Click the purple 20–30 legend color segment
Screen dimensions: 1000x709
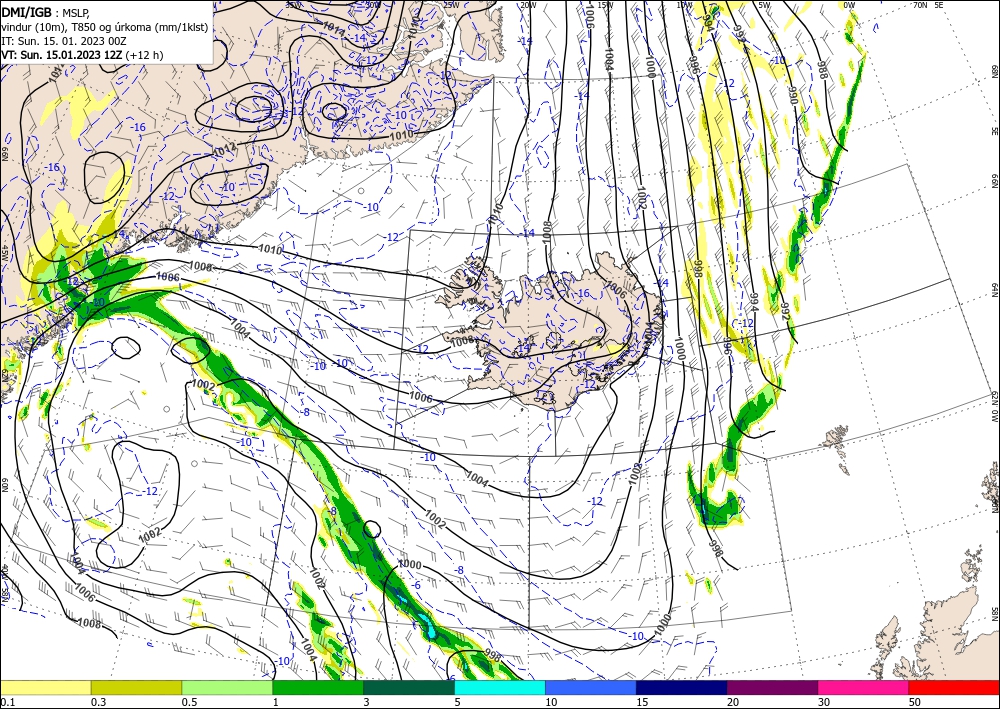click(772, 687)
